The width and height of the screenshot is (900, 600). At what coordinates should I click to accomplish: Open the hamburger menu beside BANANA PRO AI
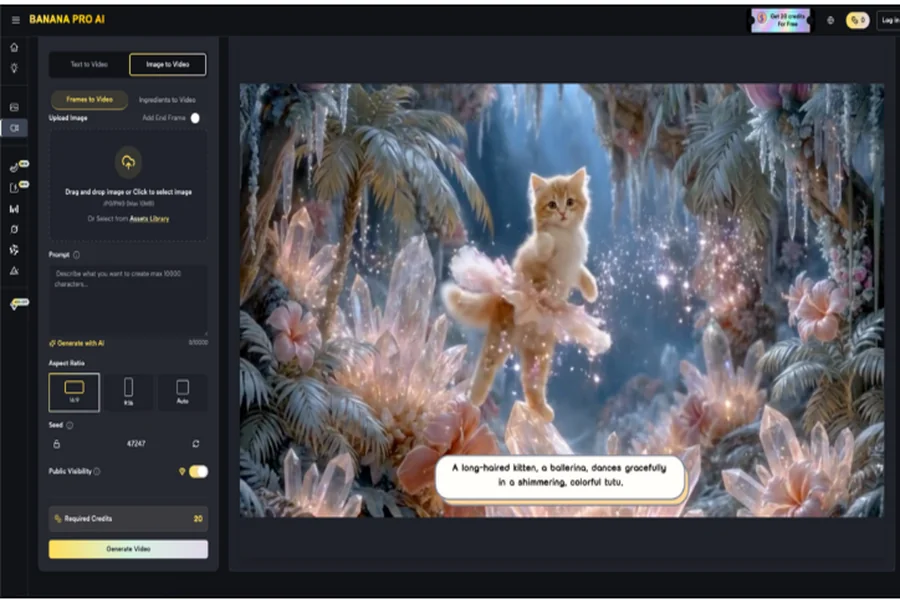point(15,20)
